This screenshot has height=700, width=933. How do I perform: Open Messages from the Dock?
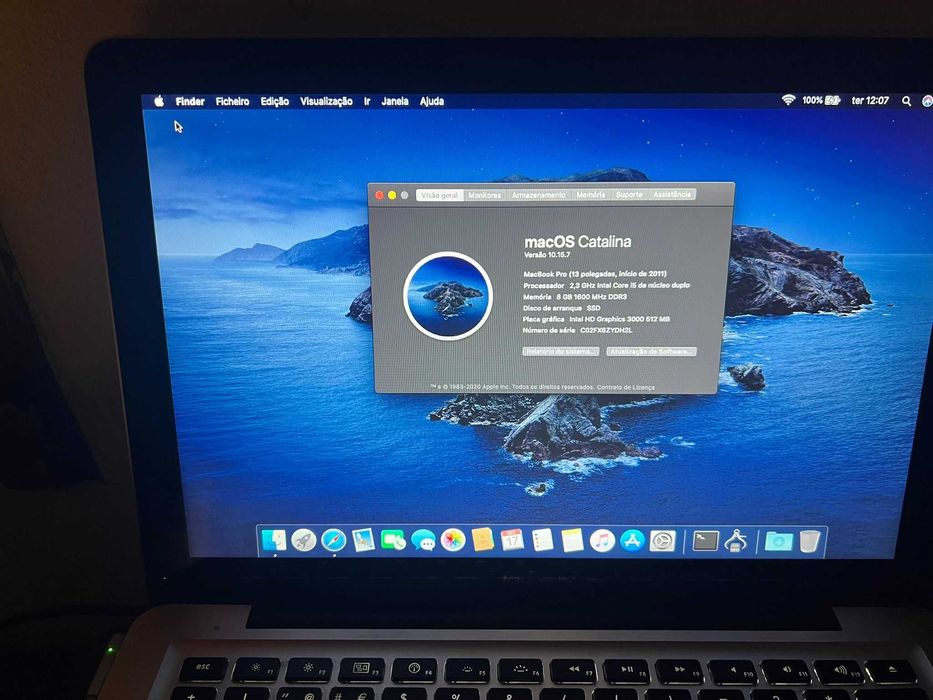[x=423, y=540]
